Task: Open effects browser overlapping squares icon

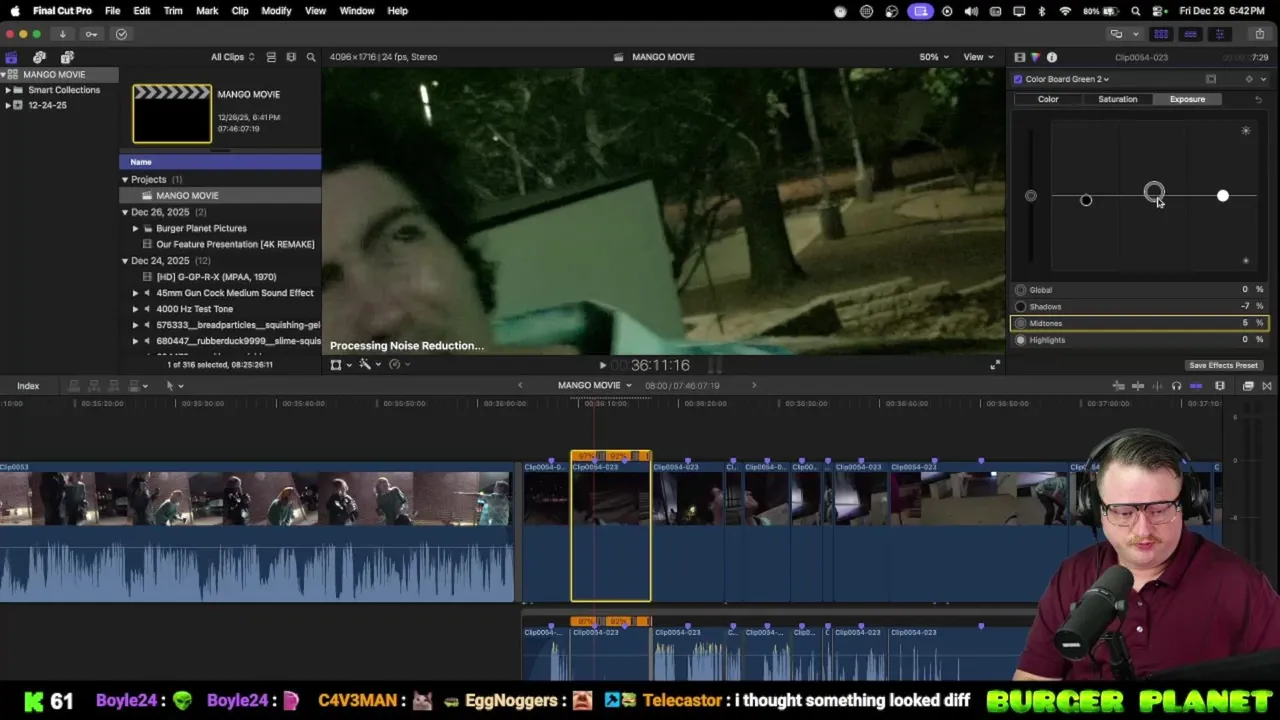Action: (1248, 386)
